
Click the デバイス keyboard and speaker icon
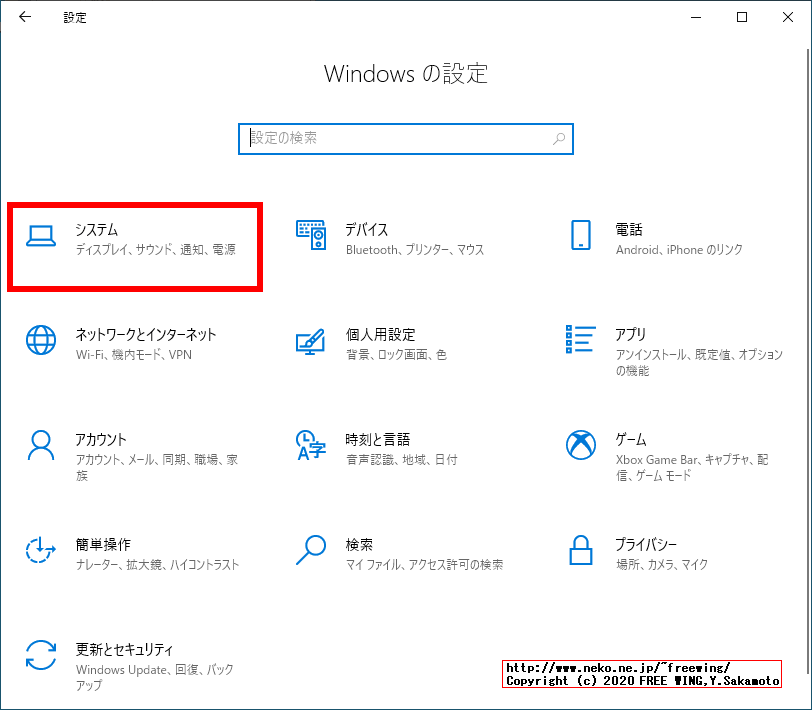pos(311,235)
